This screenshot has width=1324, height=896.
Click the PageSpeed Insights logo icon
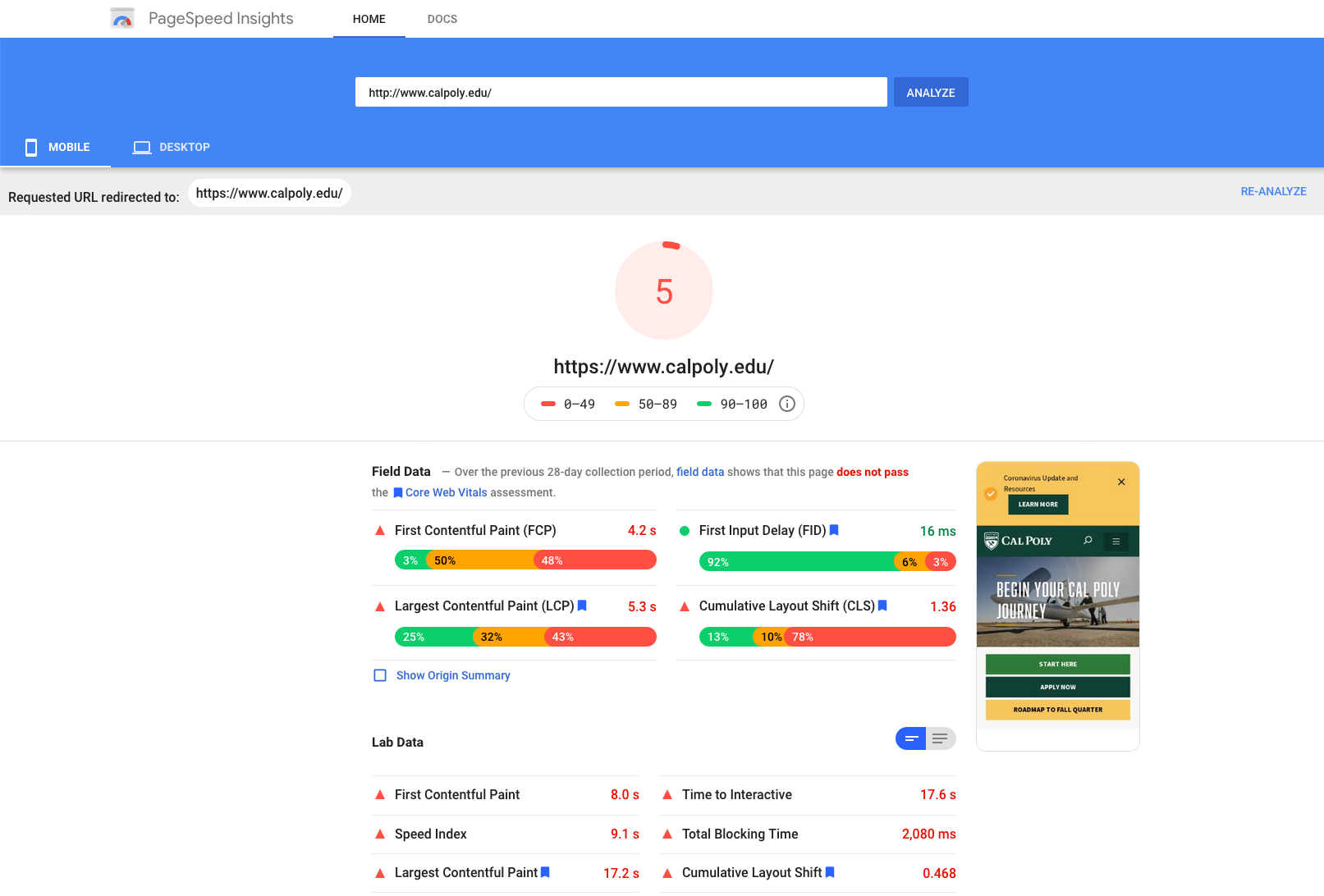(x=122, y=18)
